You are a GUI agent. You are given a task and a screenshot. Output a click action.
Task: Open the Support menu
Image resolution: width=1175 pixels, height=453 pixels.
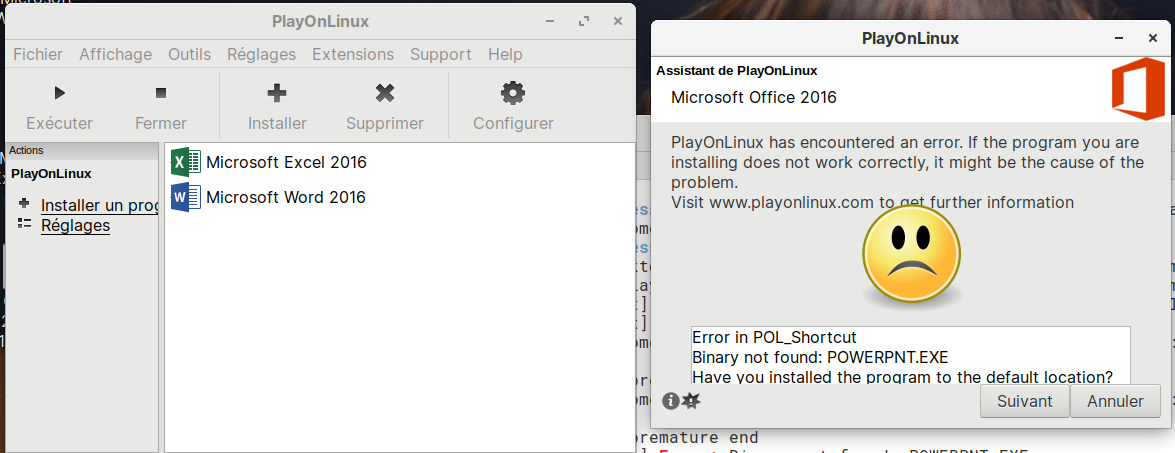click(x=441, y=54)
